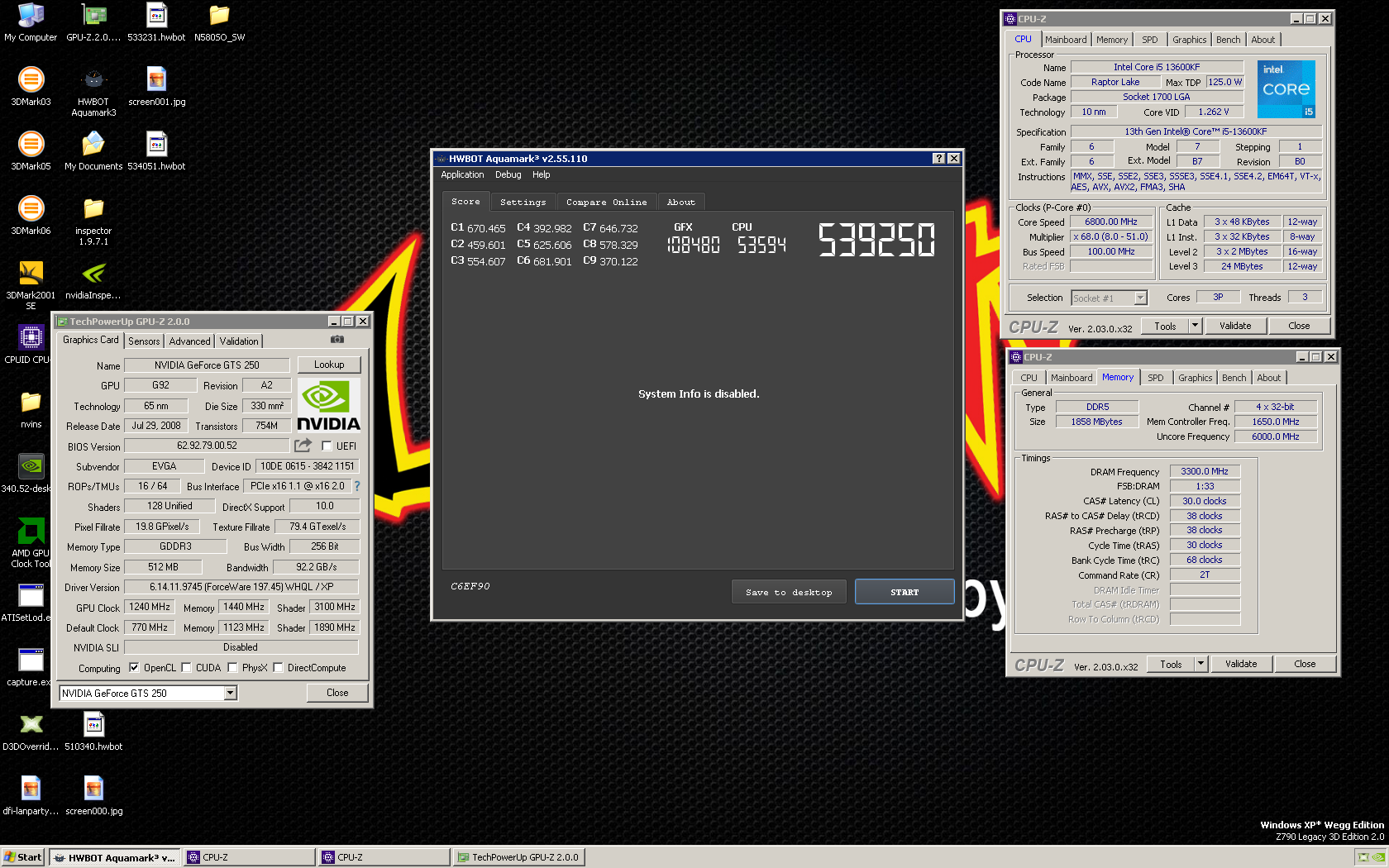Open screen001.jpg image file
1389x868 pixels.
[156, 87]
